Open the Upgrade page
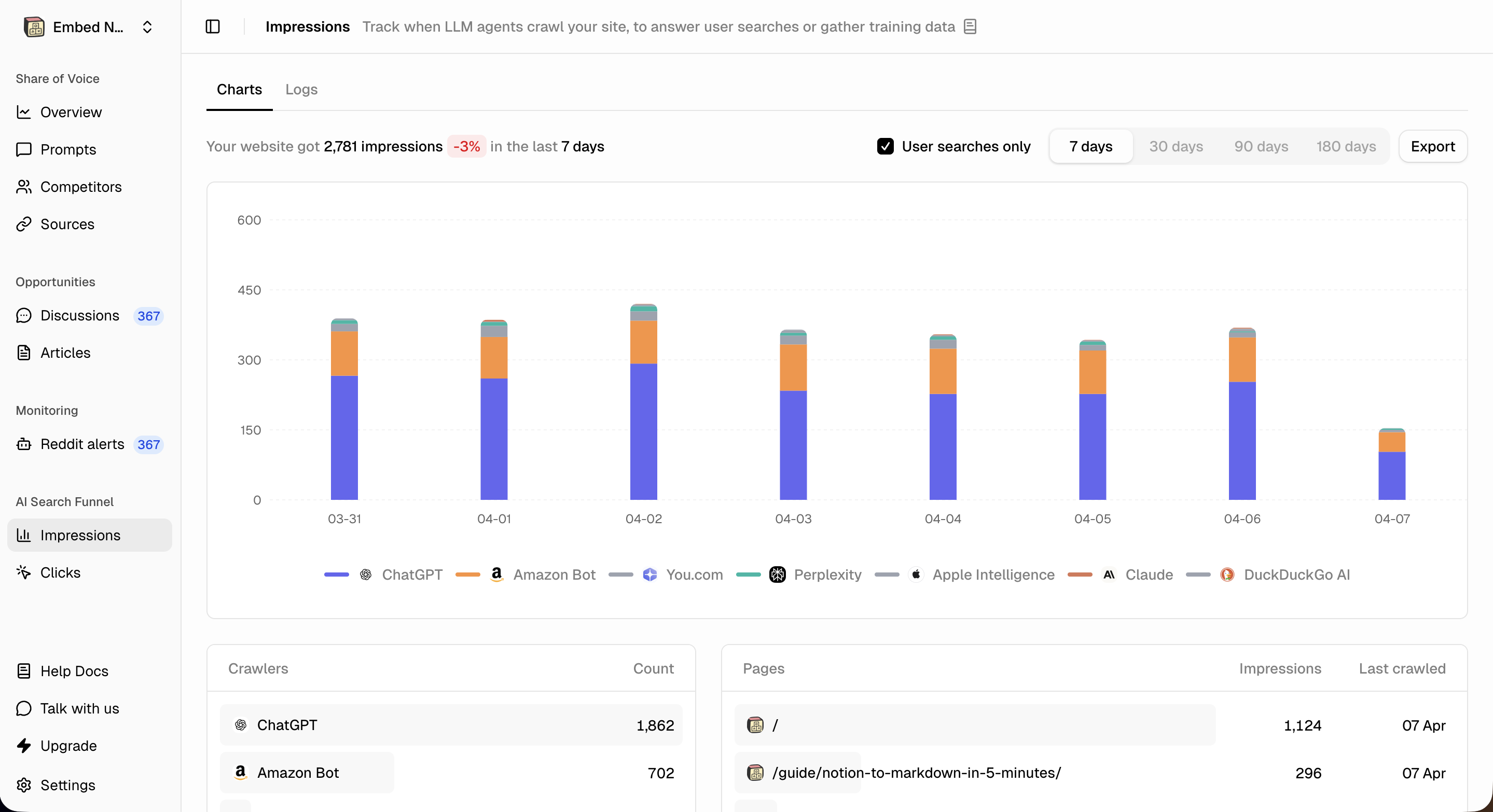The image size is (1493, 812). click(x=68, y=746)
